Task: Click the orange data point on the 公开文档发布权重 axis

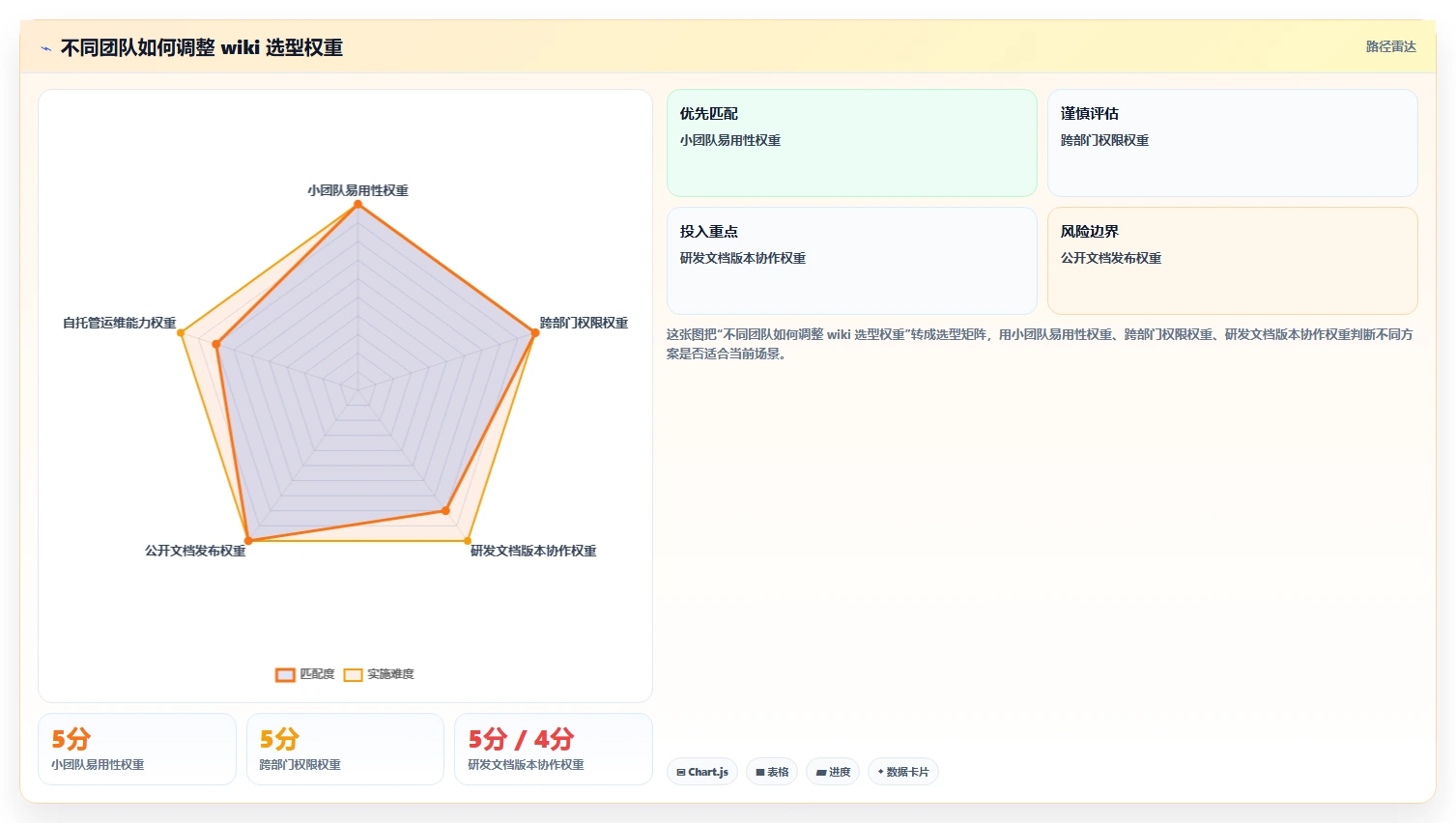Action: tap(248, 541)
